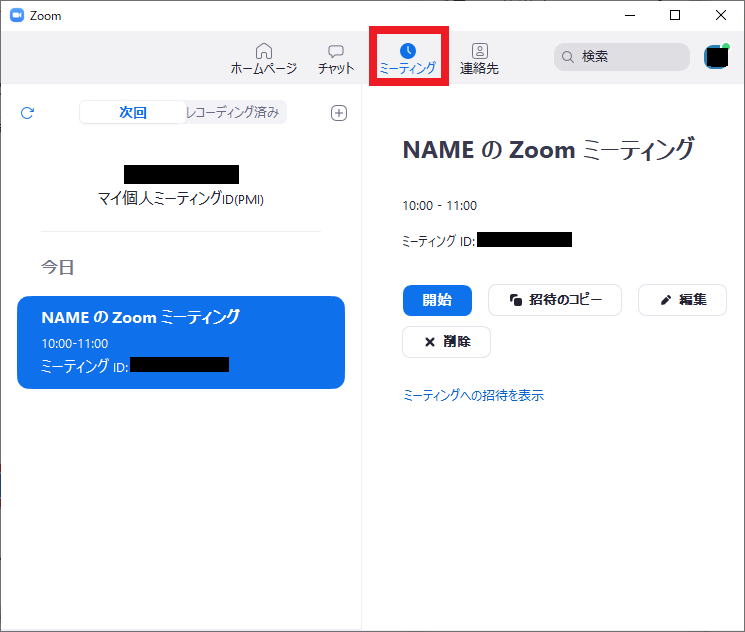
Task: Click 招待のコピー button
Action: click(555, 300)
